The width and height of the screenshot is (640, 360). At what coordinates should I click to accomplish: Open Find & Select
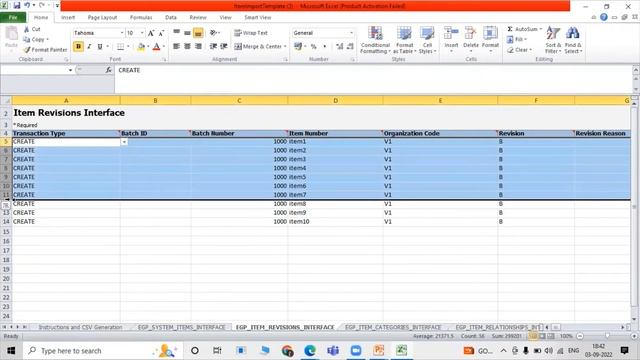pyautogui.click(x=573, y=40)
